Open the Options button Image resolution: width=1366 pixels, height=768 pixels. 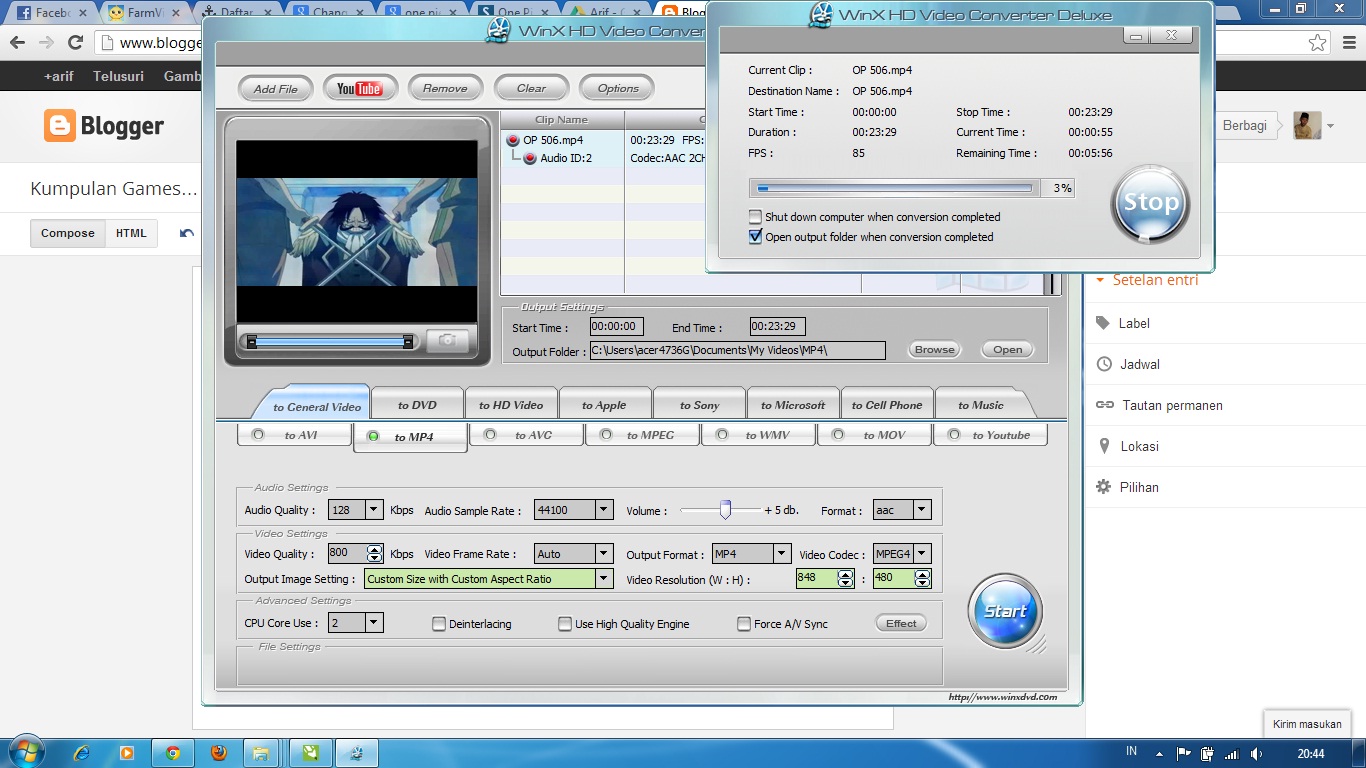point(618,88)
